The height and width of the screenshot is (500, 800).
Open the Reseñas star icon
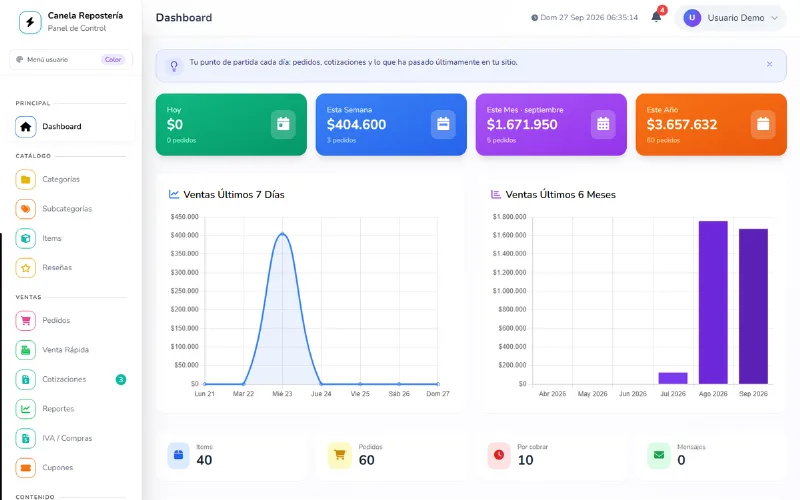pyautogui.click(x=26, y=268)
